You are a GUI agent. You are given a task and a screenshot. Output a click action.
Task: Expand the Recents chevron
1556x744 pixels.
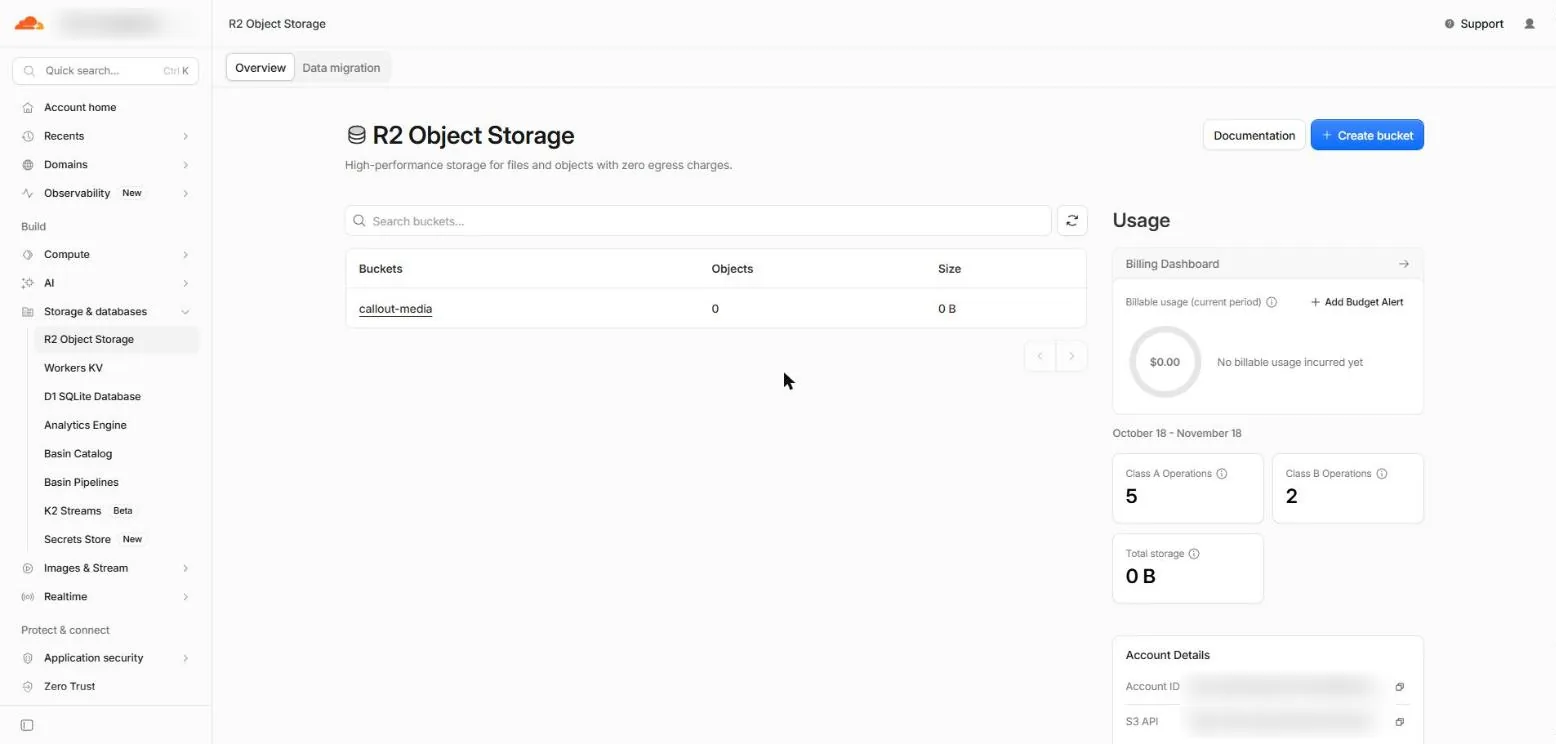click(186, 136)
